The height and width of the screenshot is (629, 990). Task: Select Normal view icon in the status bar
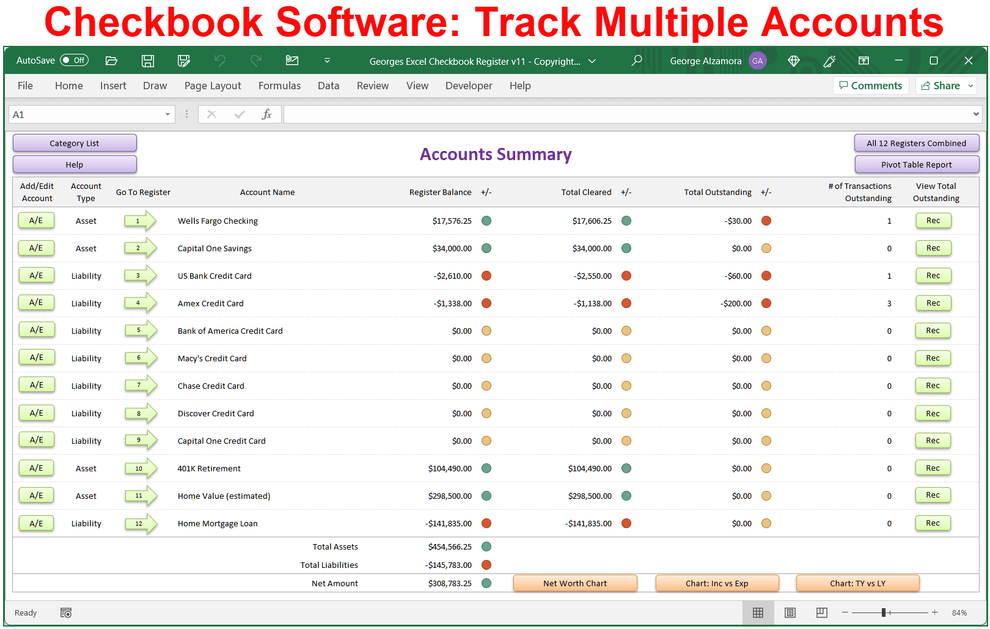[758, 613]
